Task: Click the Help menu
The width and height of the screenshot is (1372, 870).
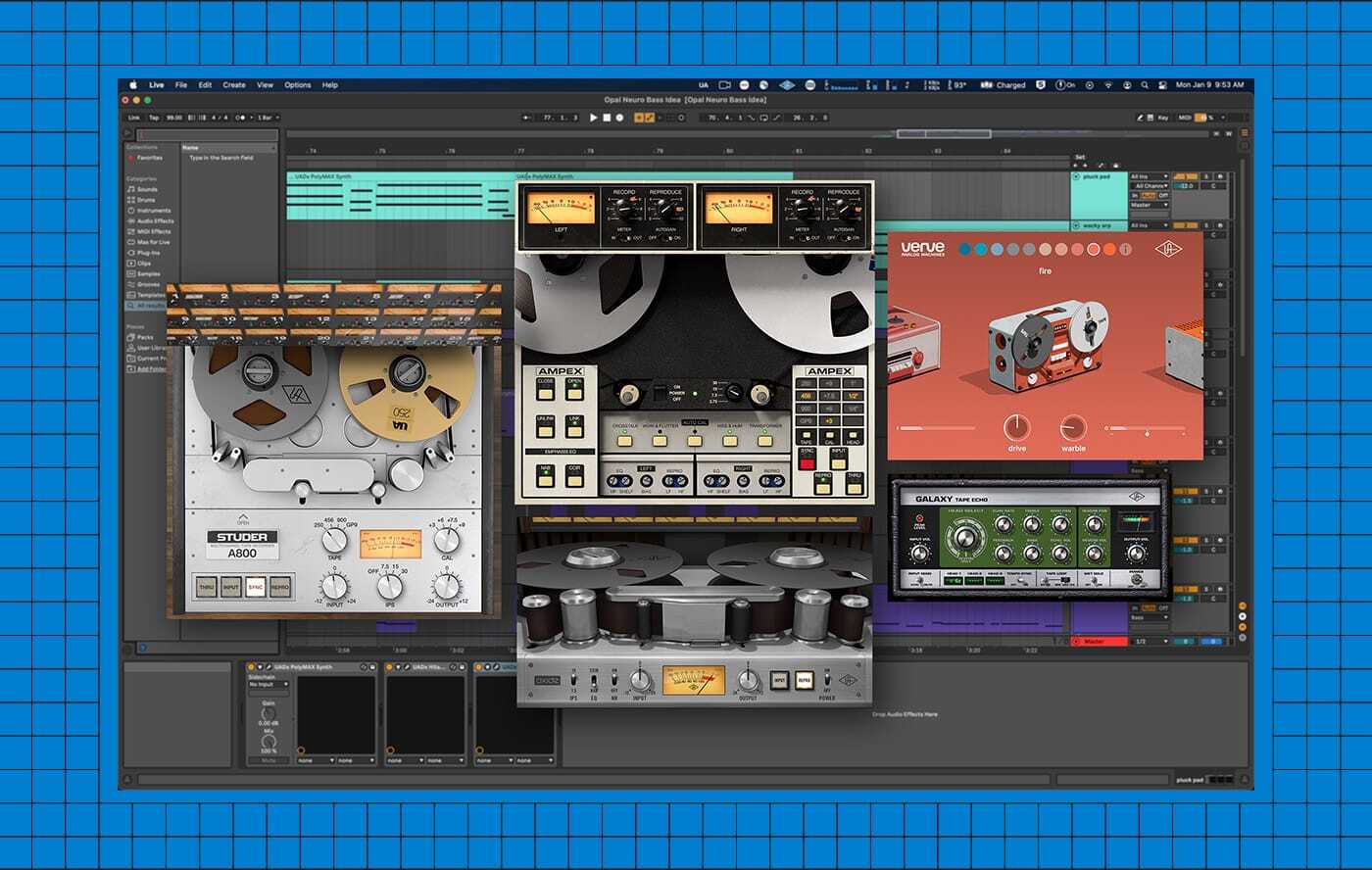Action: coord(330,85)
